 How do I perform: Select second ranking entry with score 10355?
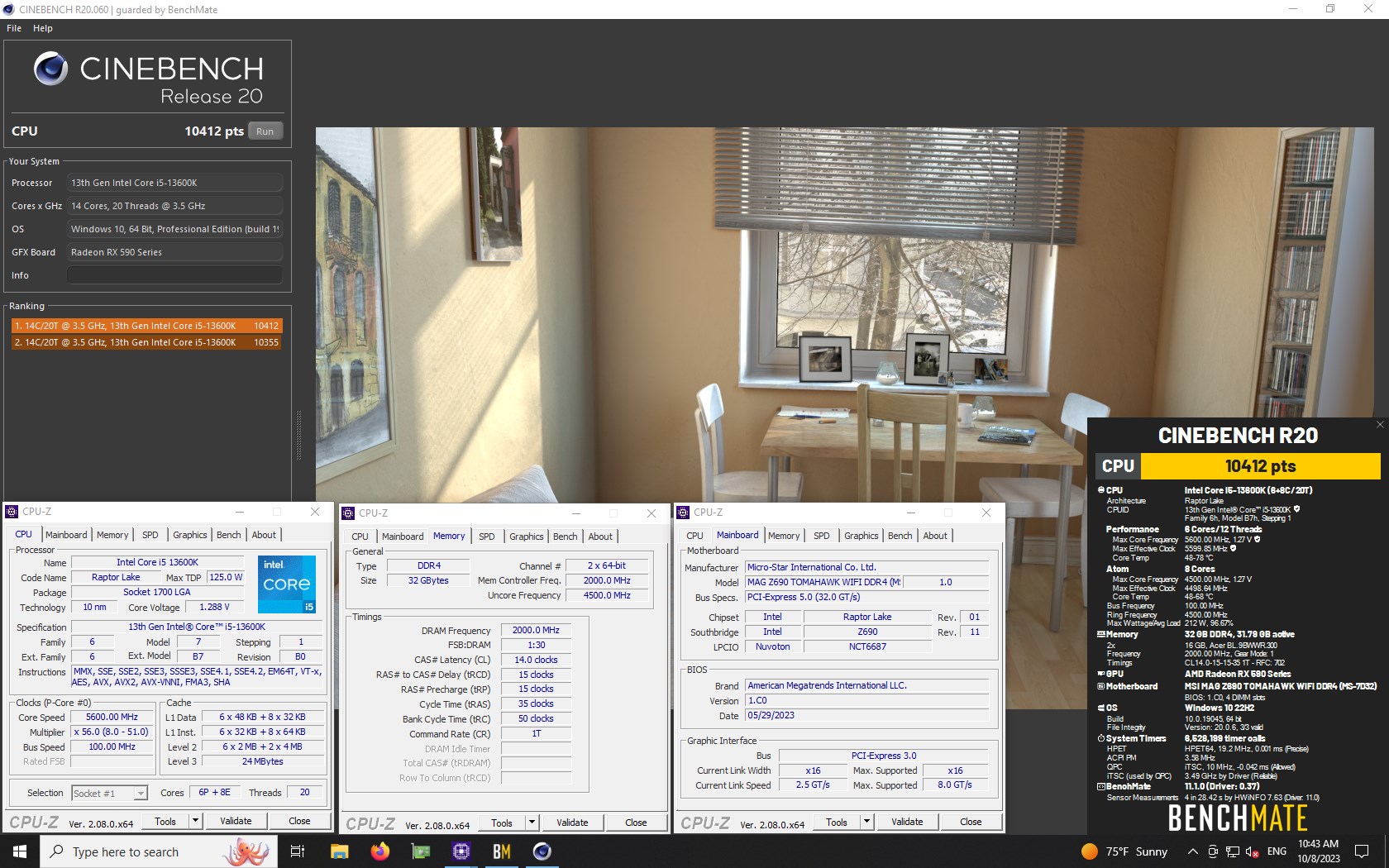point(146,342)
